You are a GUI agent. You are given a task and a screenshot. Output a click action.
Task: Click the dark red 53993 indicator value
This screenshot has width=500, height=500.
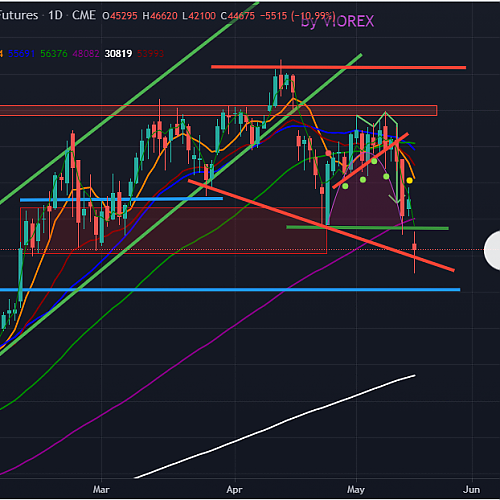tap(151, 54)
